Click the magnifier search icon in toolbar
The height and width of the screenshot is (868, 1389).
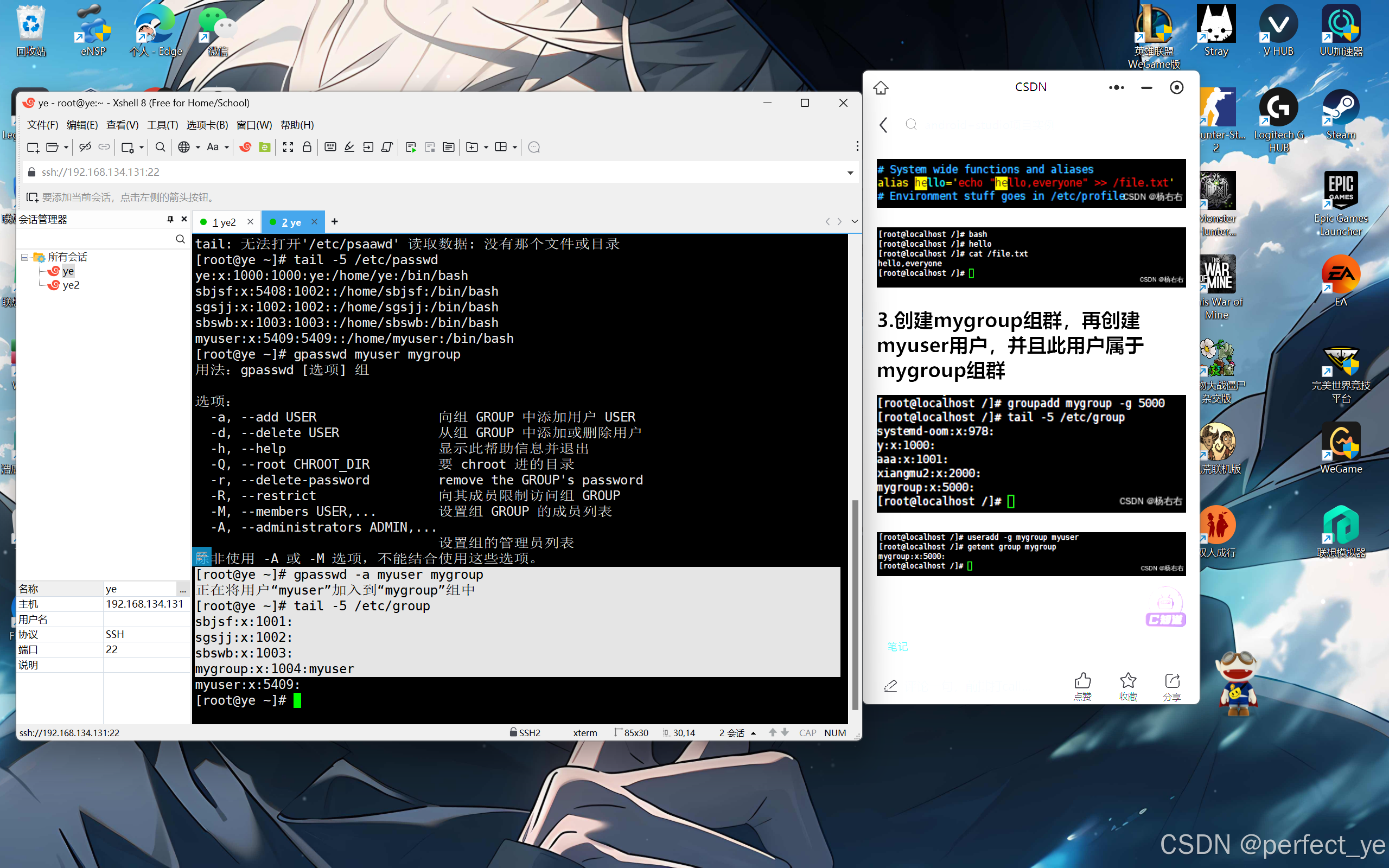[161, 148]
